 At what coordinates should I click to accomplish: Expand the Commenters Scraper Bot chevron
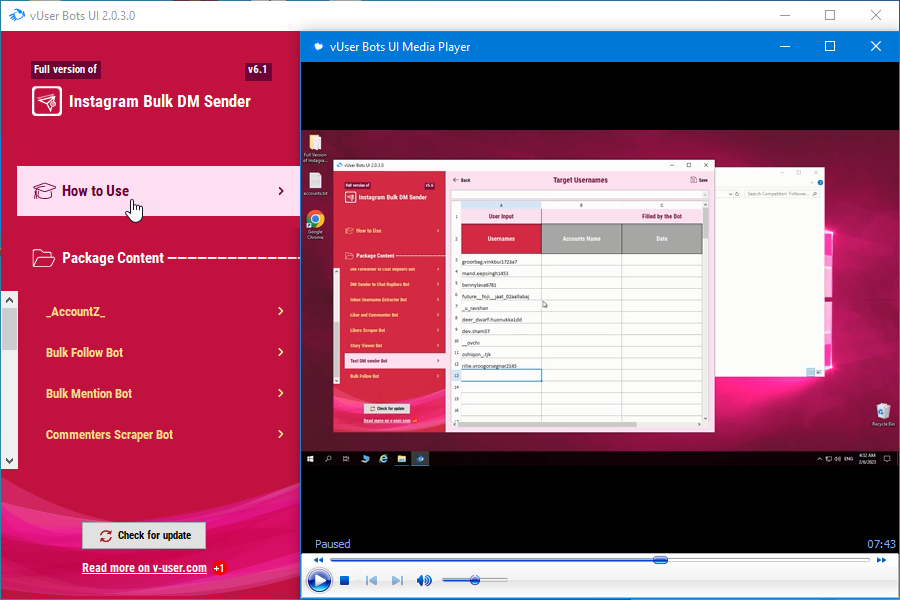point(281,434)
